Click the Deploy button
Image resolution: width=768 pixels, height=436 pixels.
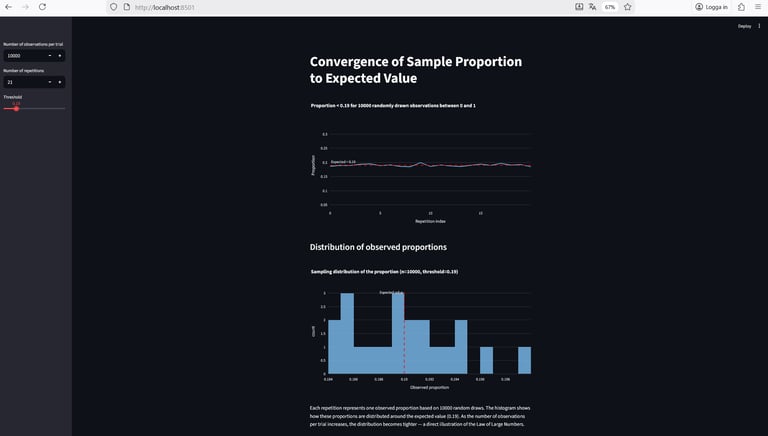click(x=744, y=26)
